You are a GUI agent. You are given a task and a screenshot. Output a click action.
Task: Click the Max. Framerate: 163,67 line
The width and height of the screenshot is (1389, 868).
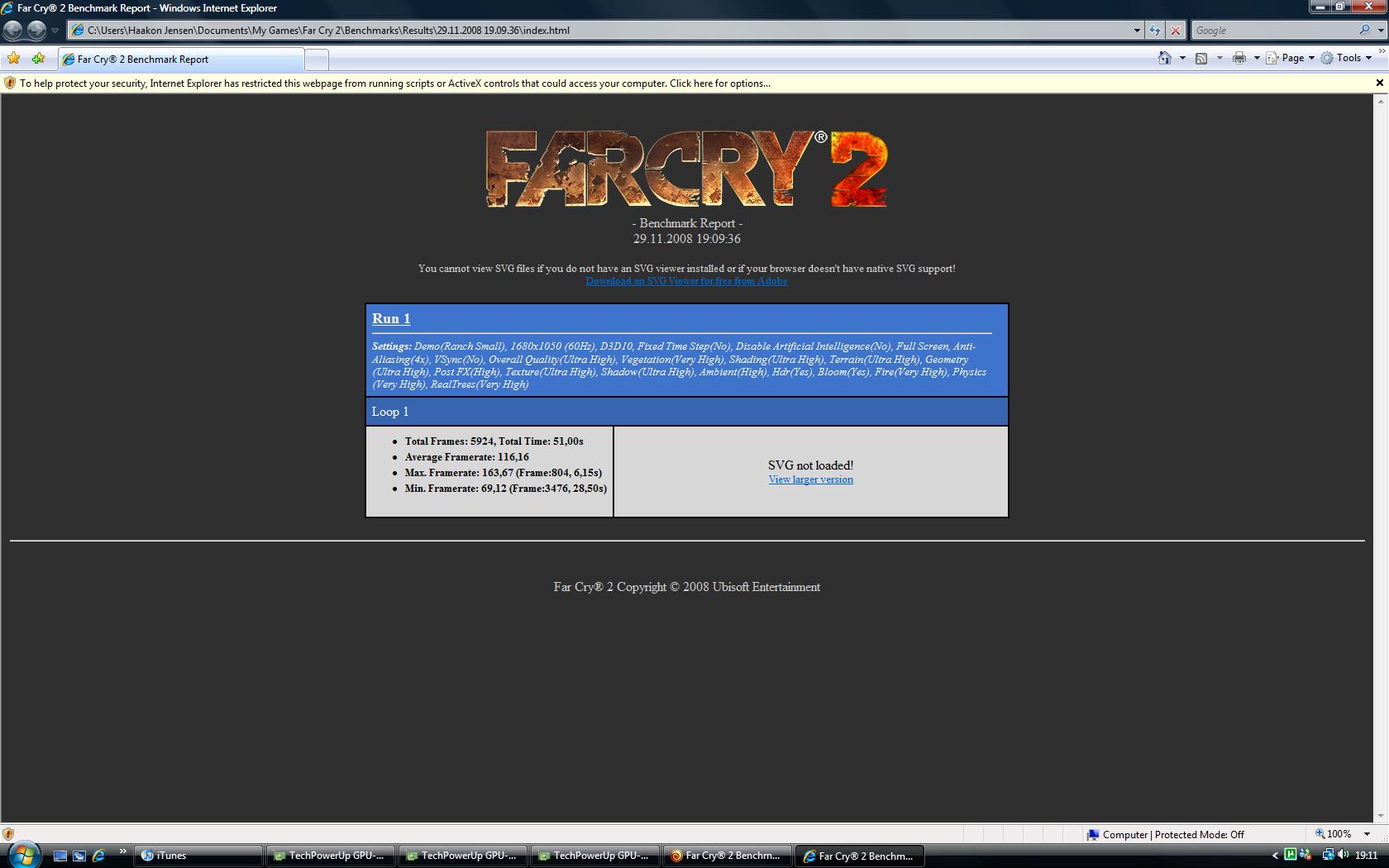(504, 473)
